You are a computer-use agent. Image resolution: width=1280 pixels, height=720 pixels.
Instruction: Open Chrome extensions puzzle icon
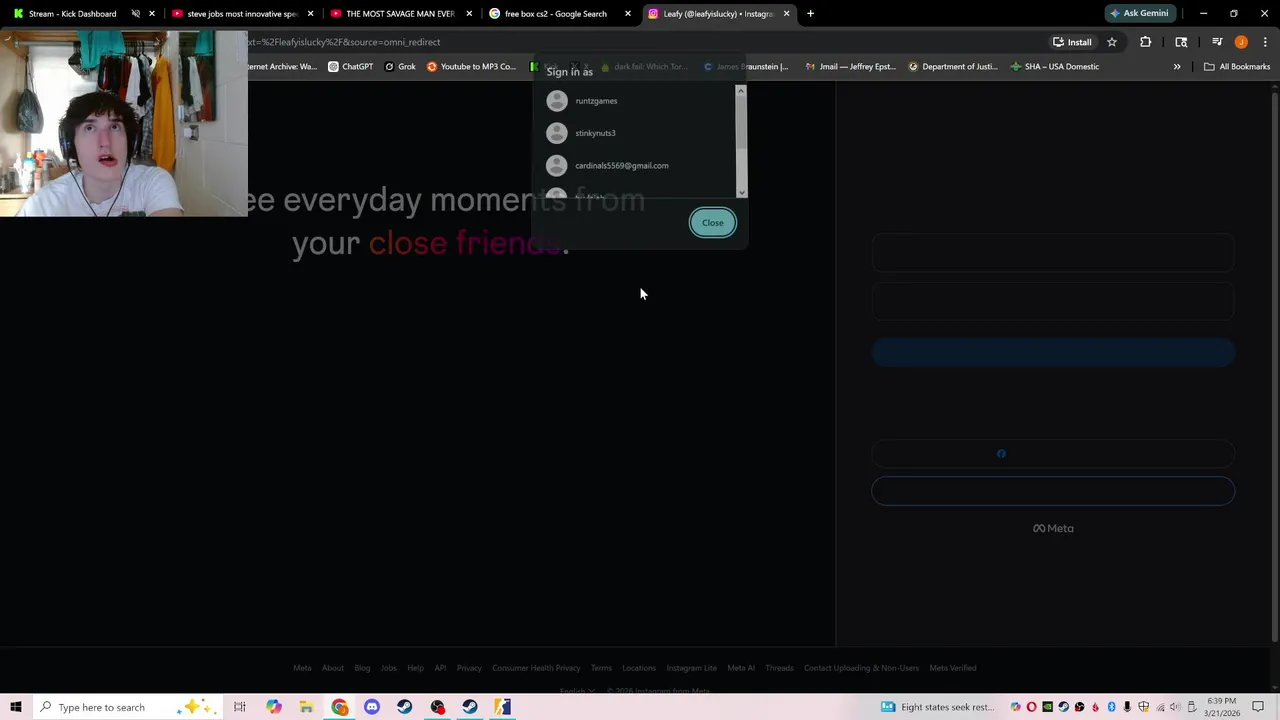click(x=1145, y=42)
